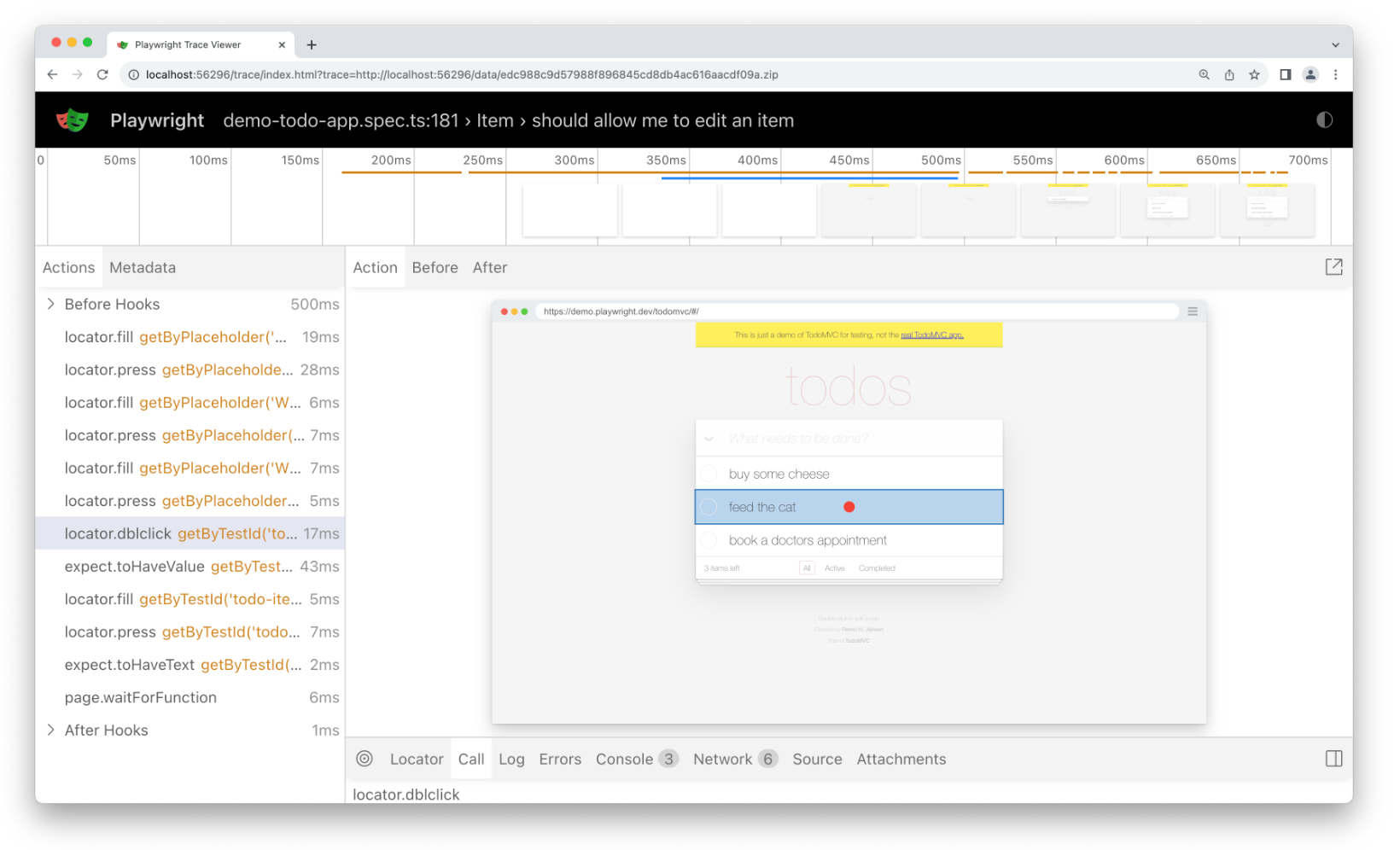Click the share page icon
Screen dimensions: 1400x850
pyautogui.click(x=1229, y=74)
